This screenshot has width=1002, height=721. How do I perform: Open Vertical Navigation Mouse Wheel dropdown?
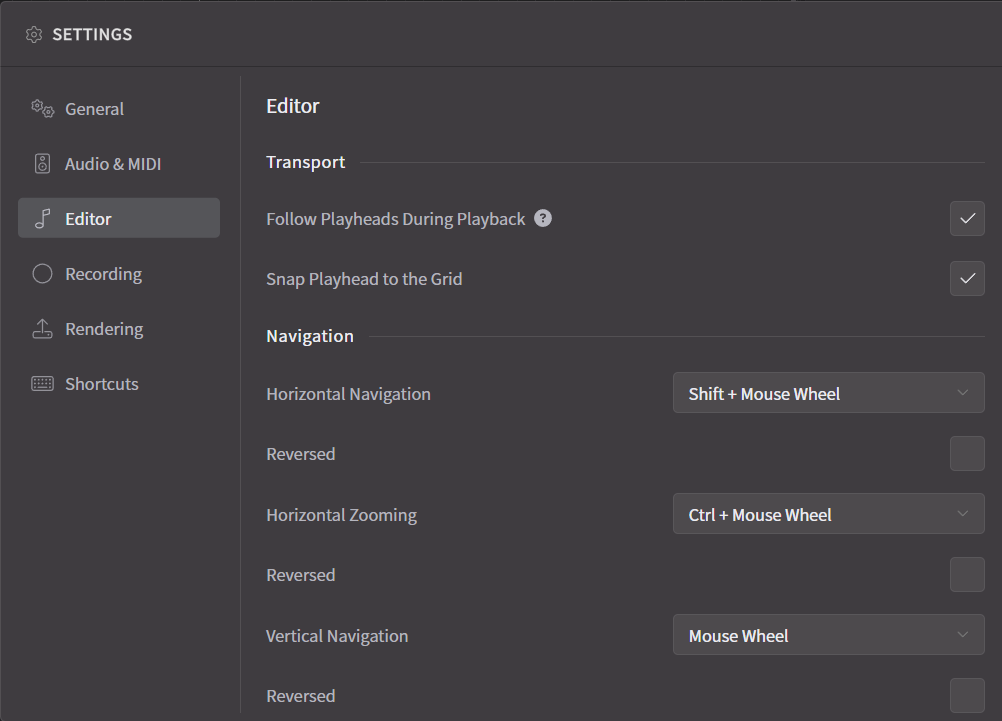point(828,635)
